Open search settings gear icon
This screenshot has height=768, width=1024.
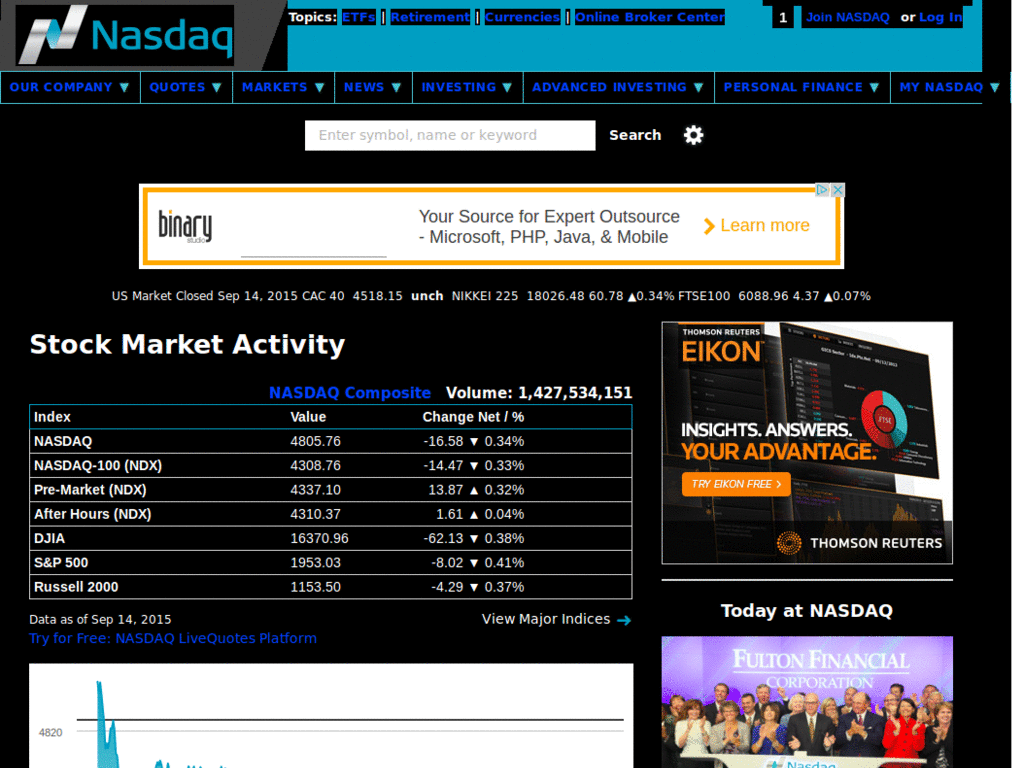coord(694,135)
